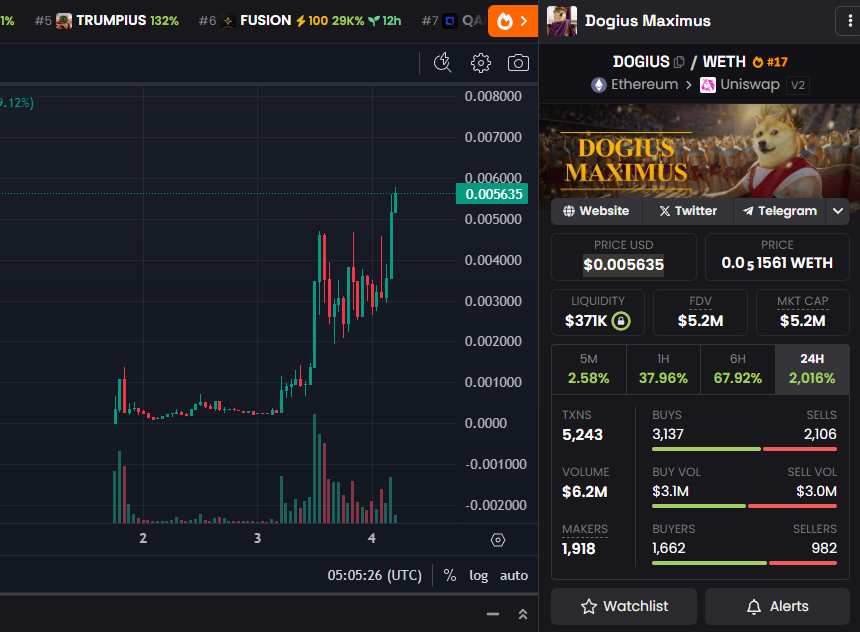Image resolution: width=860 pixels, height=632 pixels.
Task: Click the PRICE USD $0.005635 box
Action: 624,257
